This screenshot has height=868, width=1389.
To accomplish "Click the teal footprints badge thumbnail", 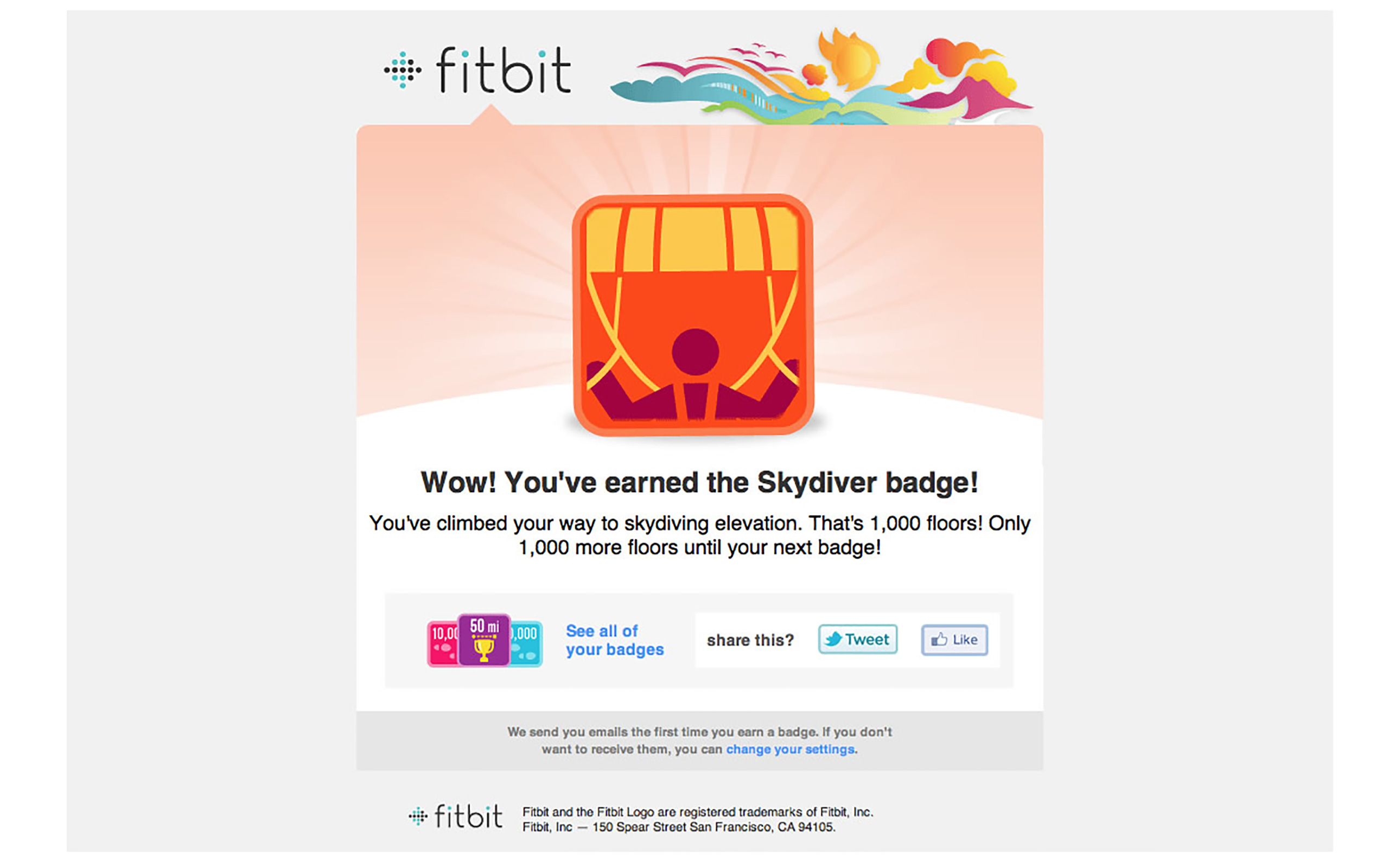I will click(x=526, y=643).
